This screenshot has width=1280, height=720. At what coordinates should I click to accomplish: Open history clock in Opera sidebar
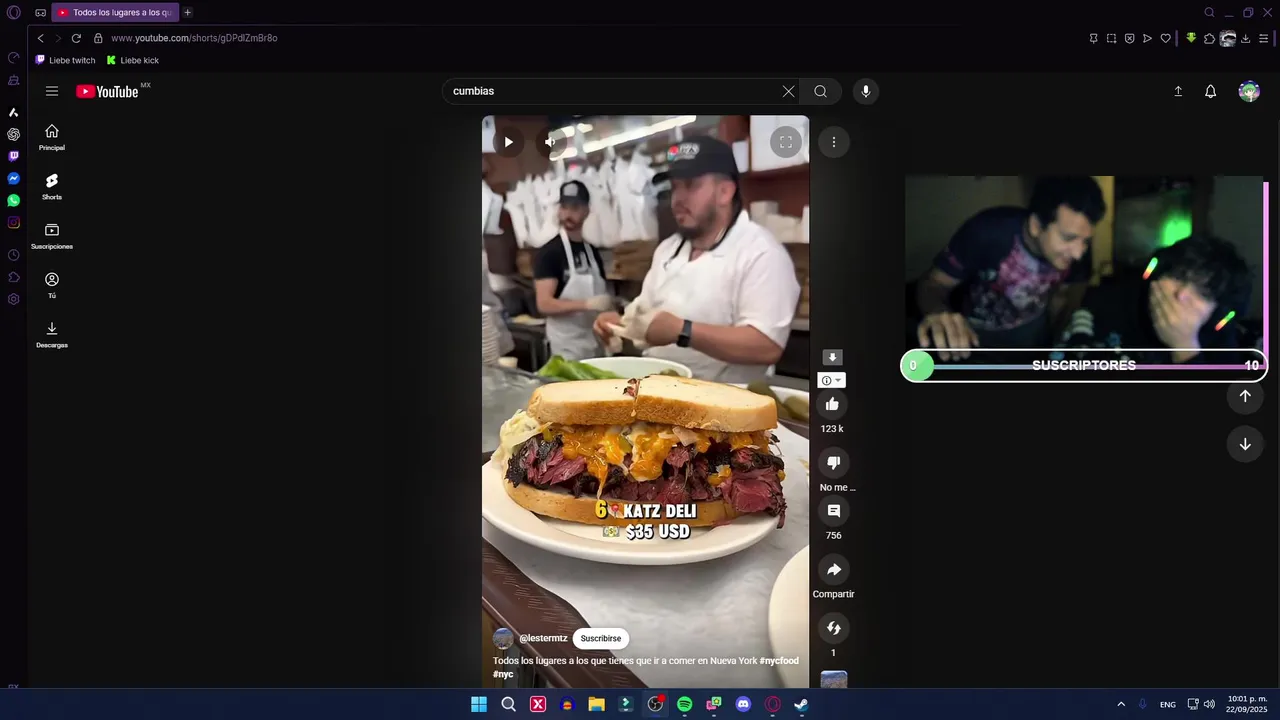point(13,255)
